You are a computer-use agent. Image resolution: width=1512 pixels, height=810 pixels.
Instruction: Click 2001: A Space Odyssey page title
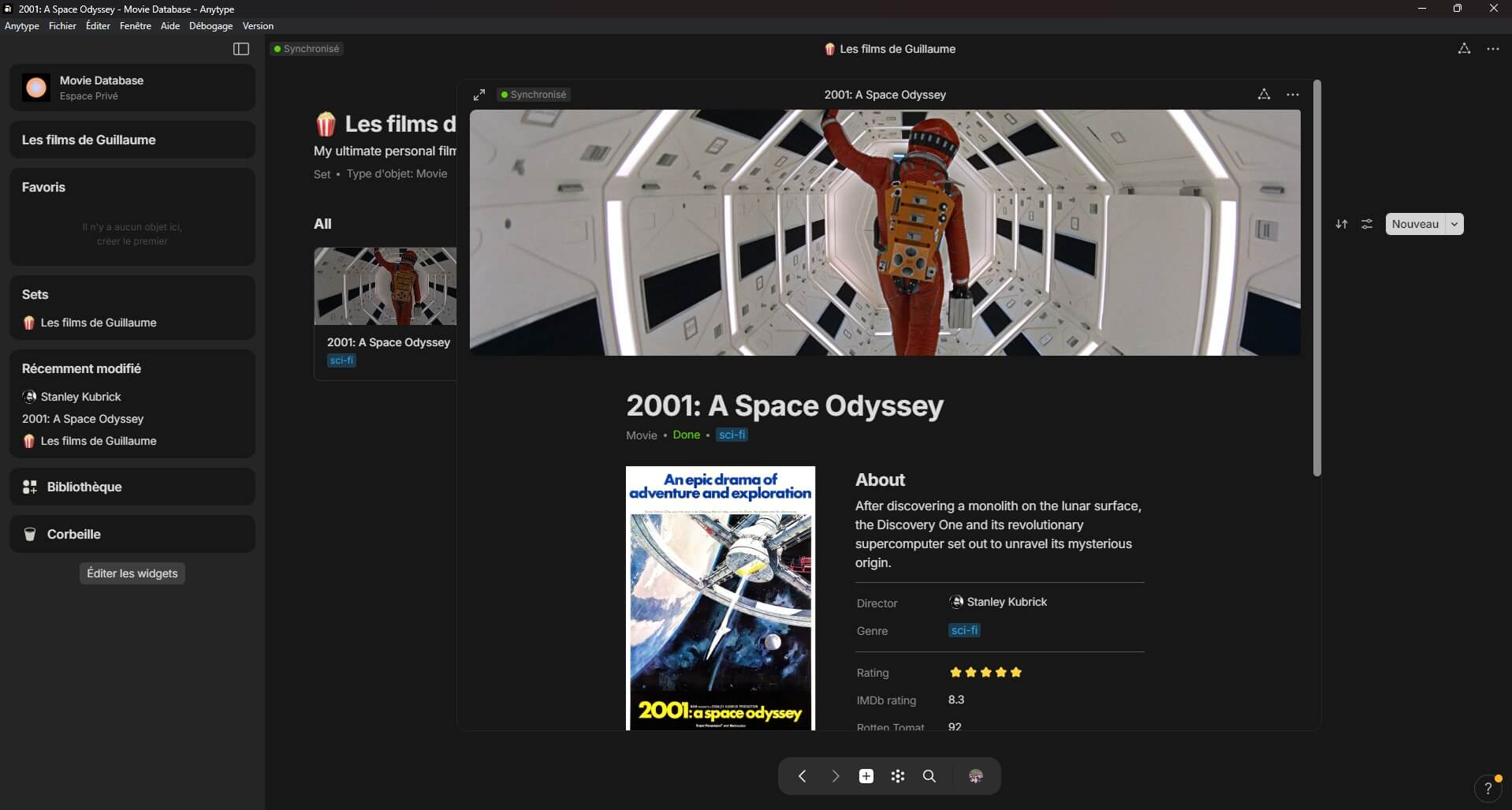pos(784,405)
